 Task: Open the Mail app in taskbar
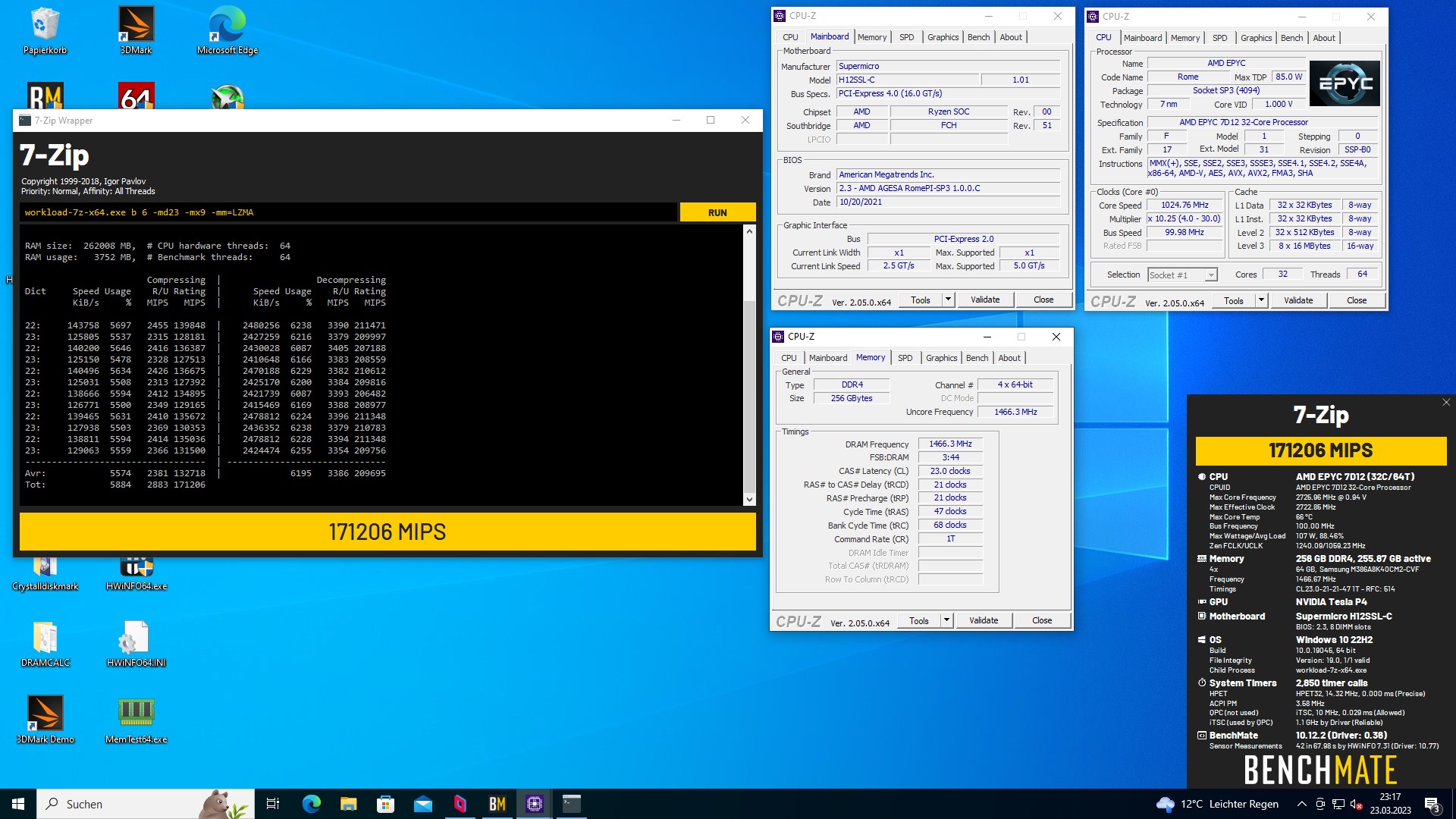click(x=423, y=804)
